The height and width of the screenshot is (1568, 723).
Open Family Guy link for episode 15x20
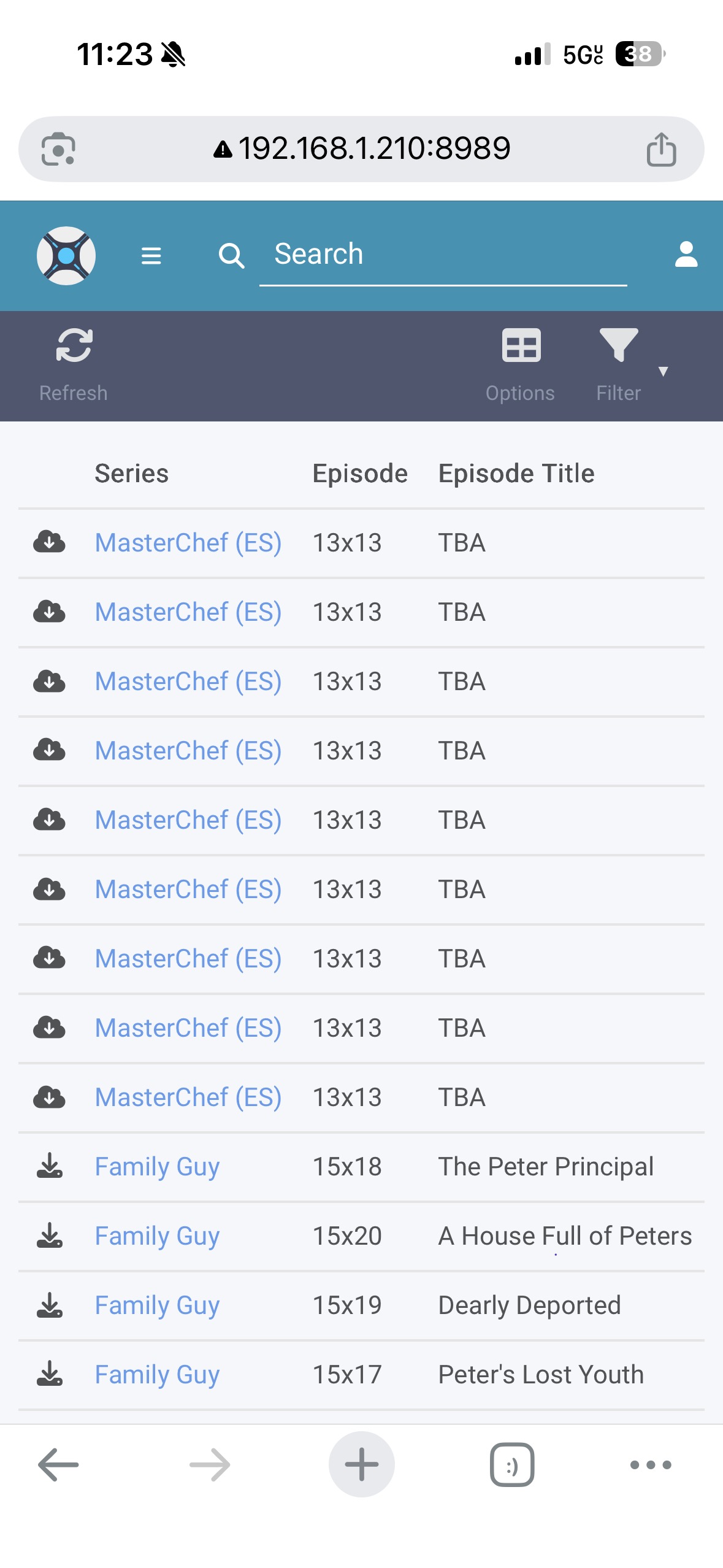pos(157,1236)
